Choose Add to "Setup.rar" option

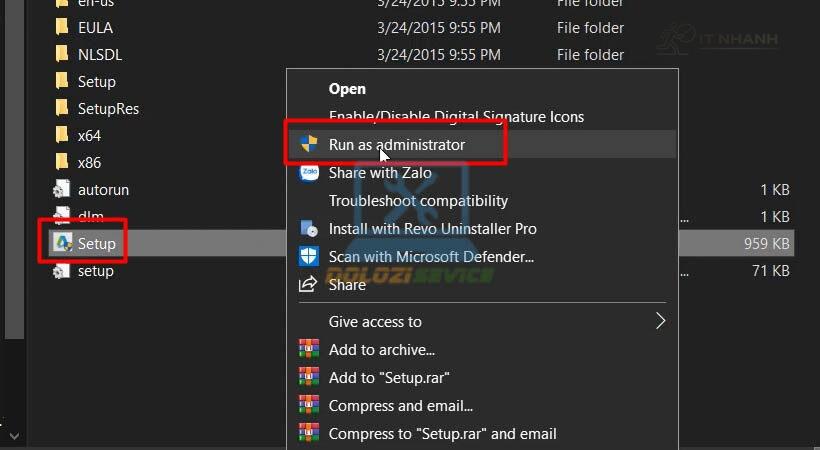[389, 378]
